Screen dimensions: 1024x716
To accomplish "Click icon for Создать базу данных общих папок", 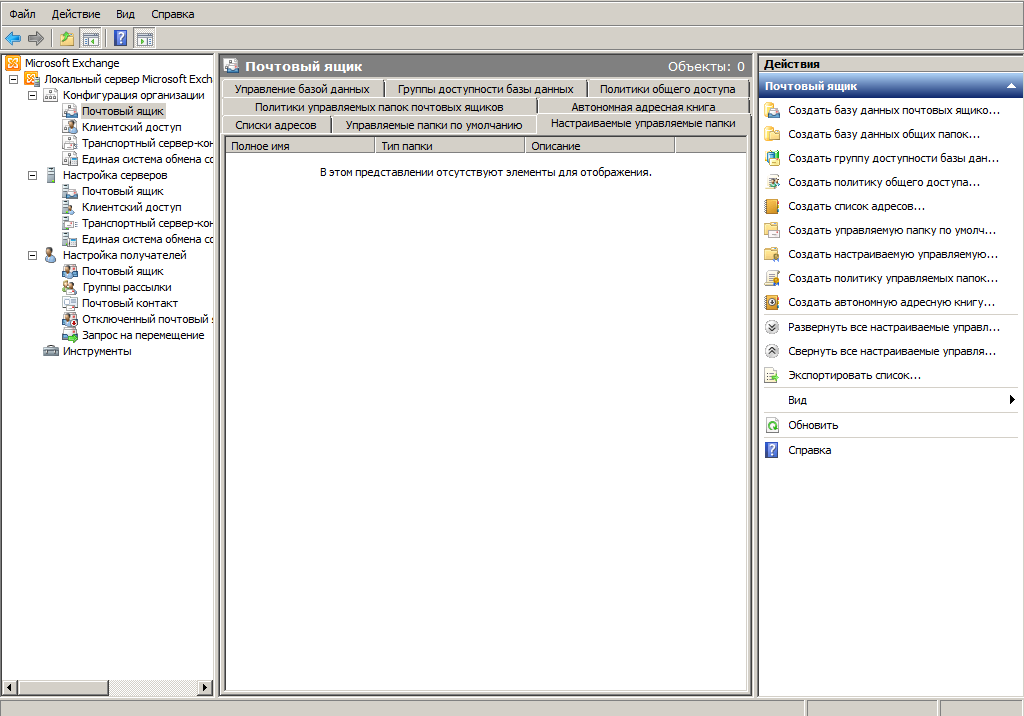I will (772, 134).
